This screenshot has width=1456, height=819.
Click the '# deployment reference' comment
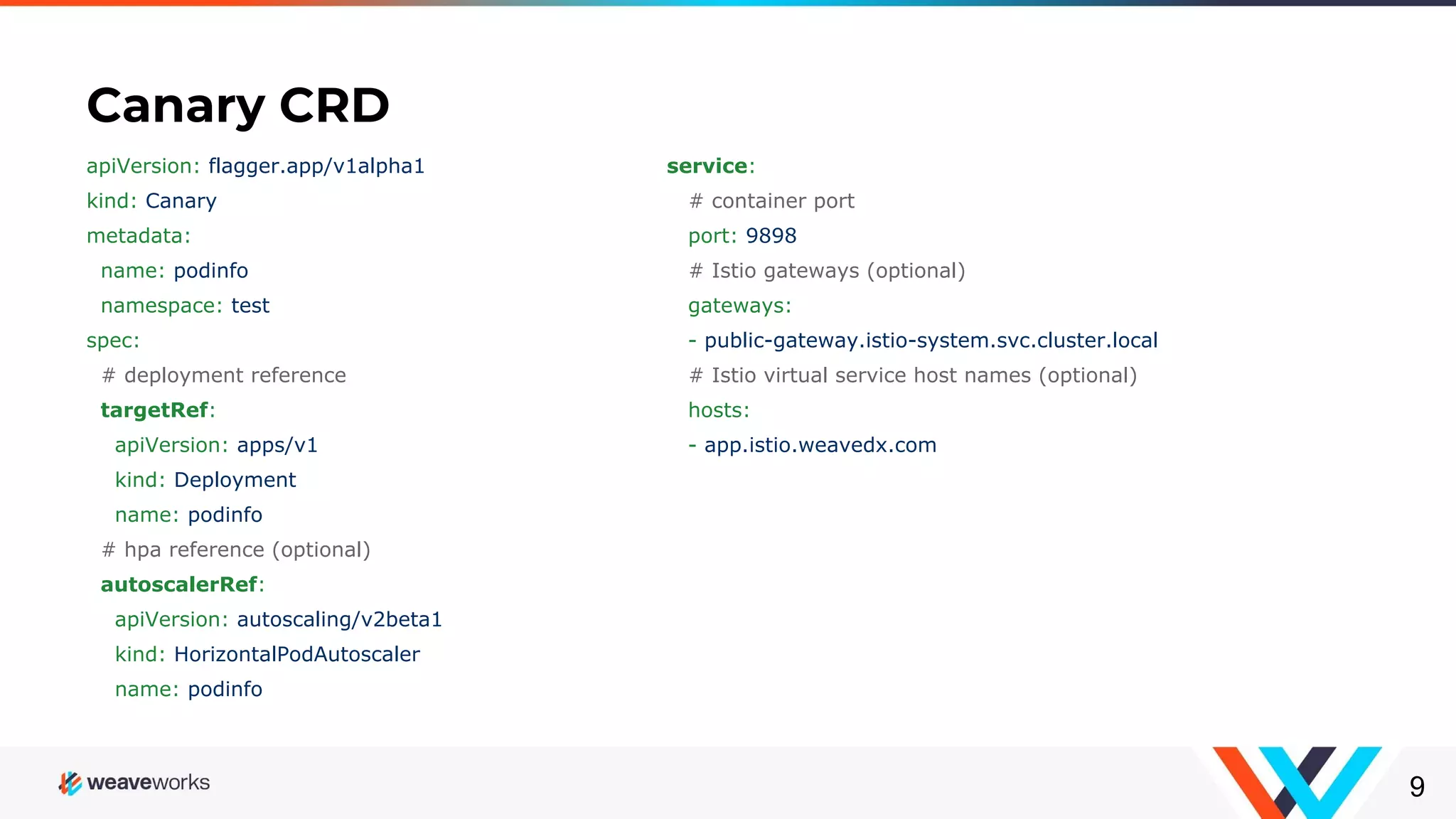point(224,375)
